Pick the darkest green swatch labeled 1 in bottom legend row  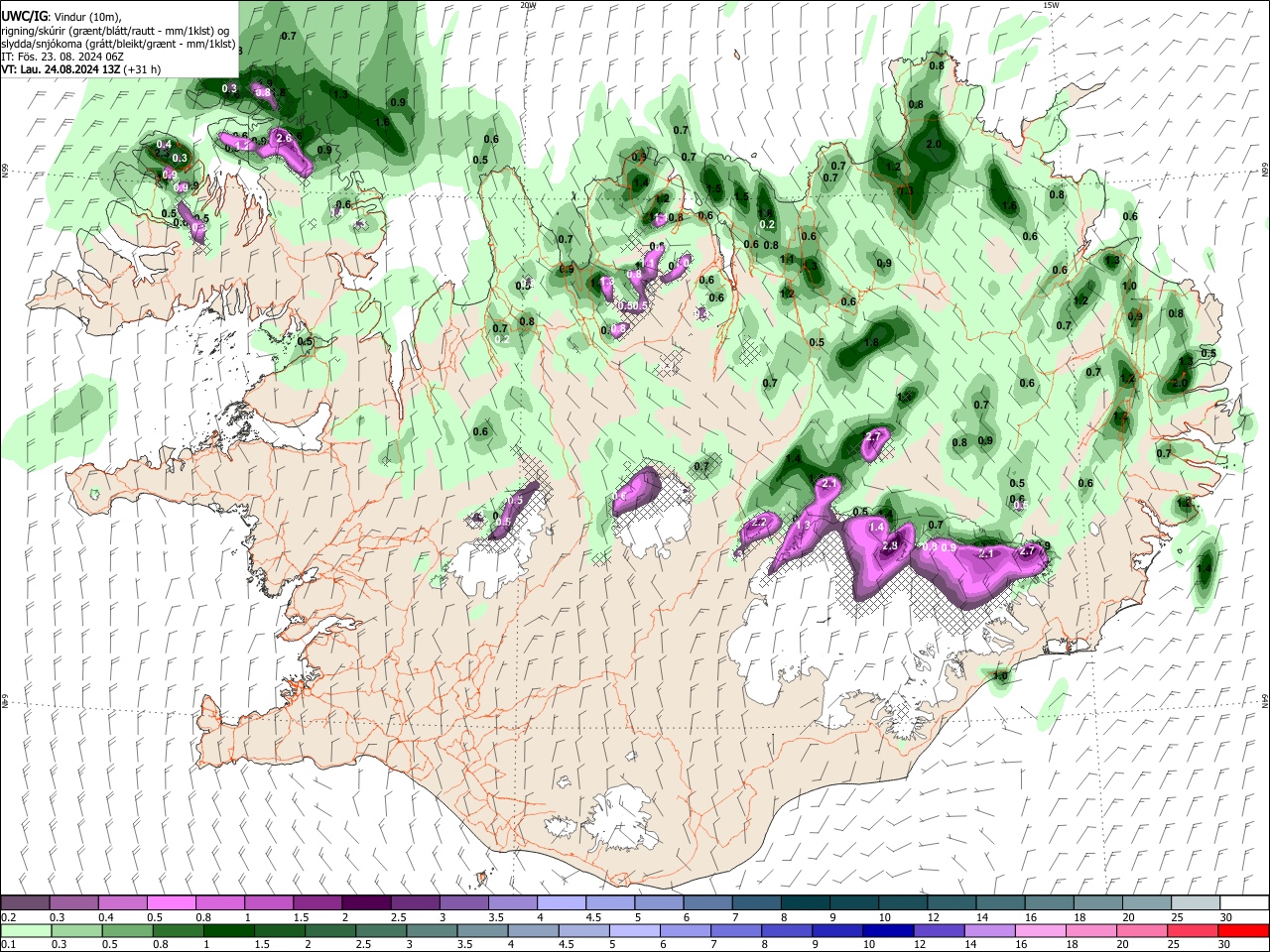(229, 930)
